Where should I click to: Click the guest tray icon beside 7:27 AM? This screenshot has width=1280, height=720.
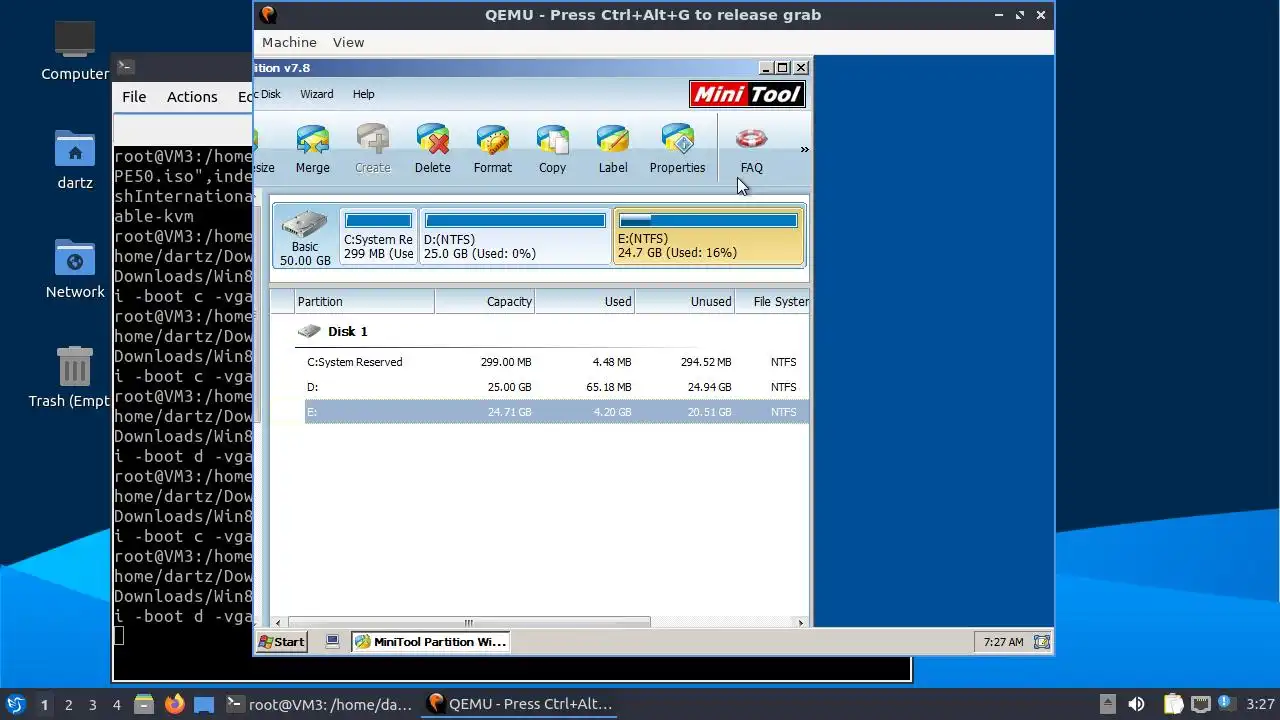(x=1042, y=642)
